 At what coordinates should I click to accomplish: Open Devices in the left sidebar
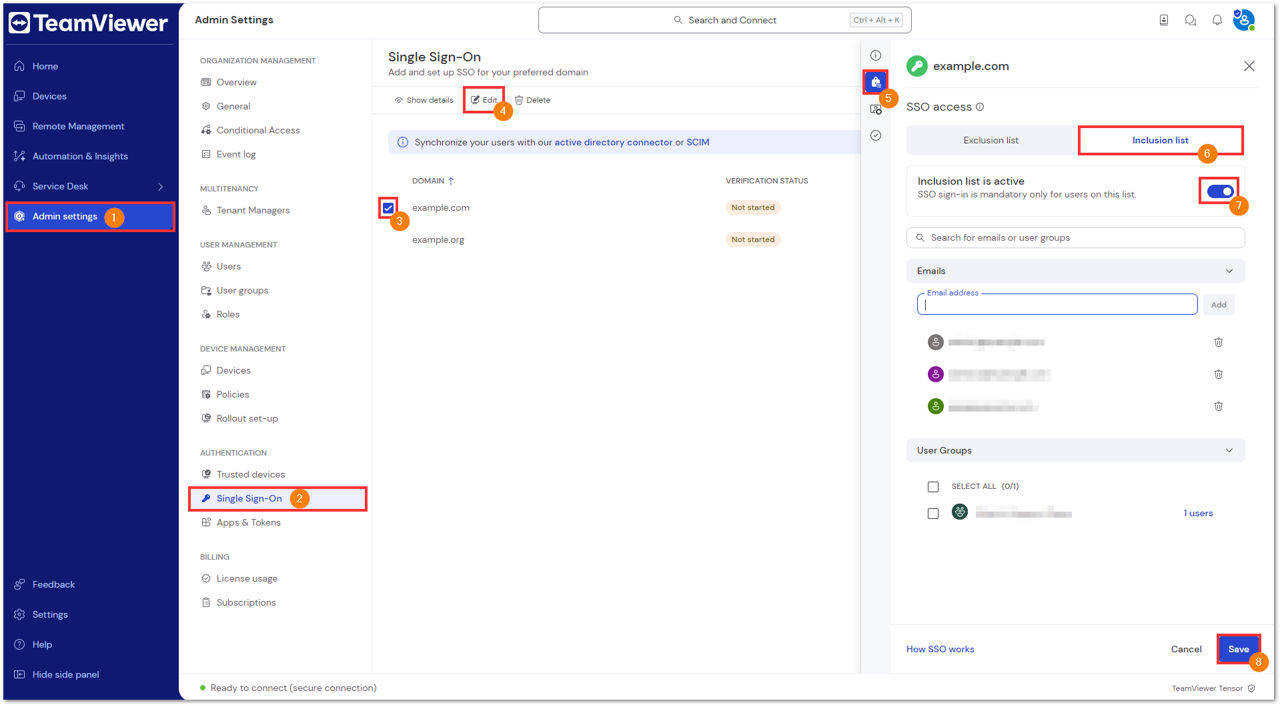pos(49,96)
